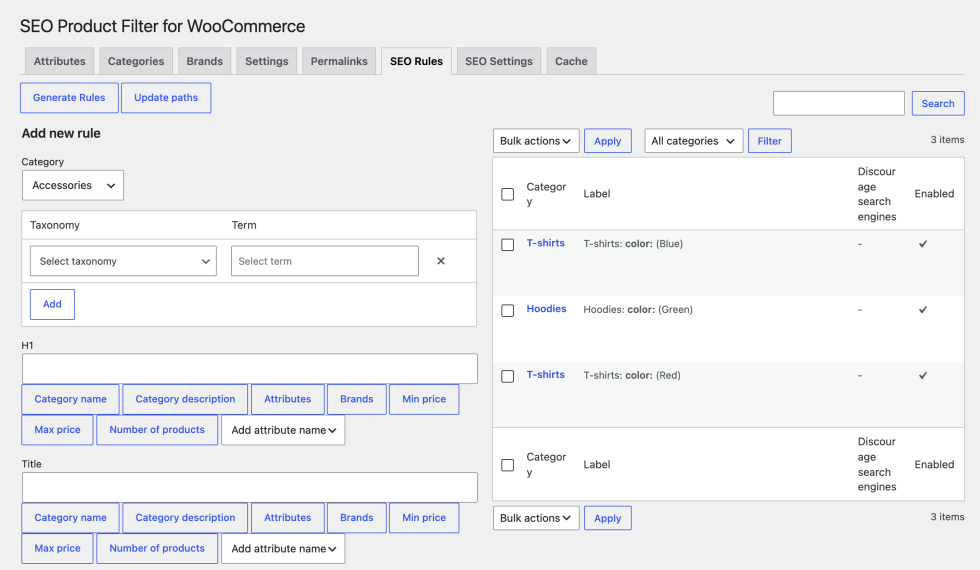The image size is (980, 570).
Task: Click 'T-shirts: color: (Red)' label text
Action: coord(631,375)
